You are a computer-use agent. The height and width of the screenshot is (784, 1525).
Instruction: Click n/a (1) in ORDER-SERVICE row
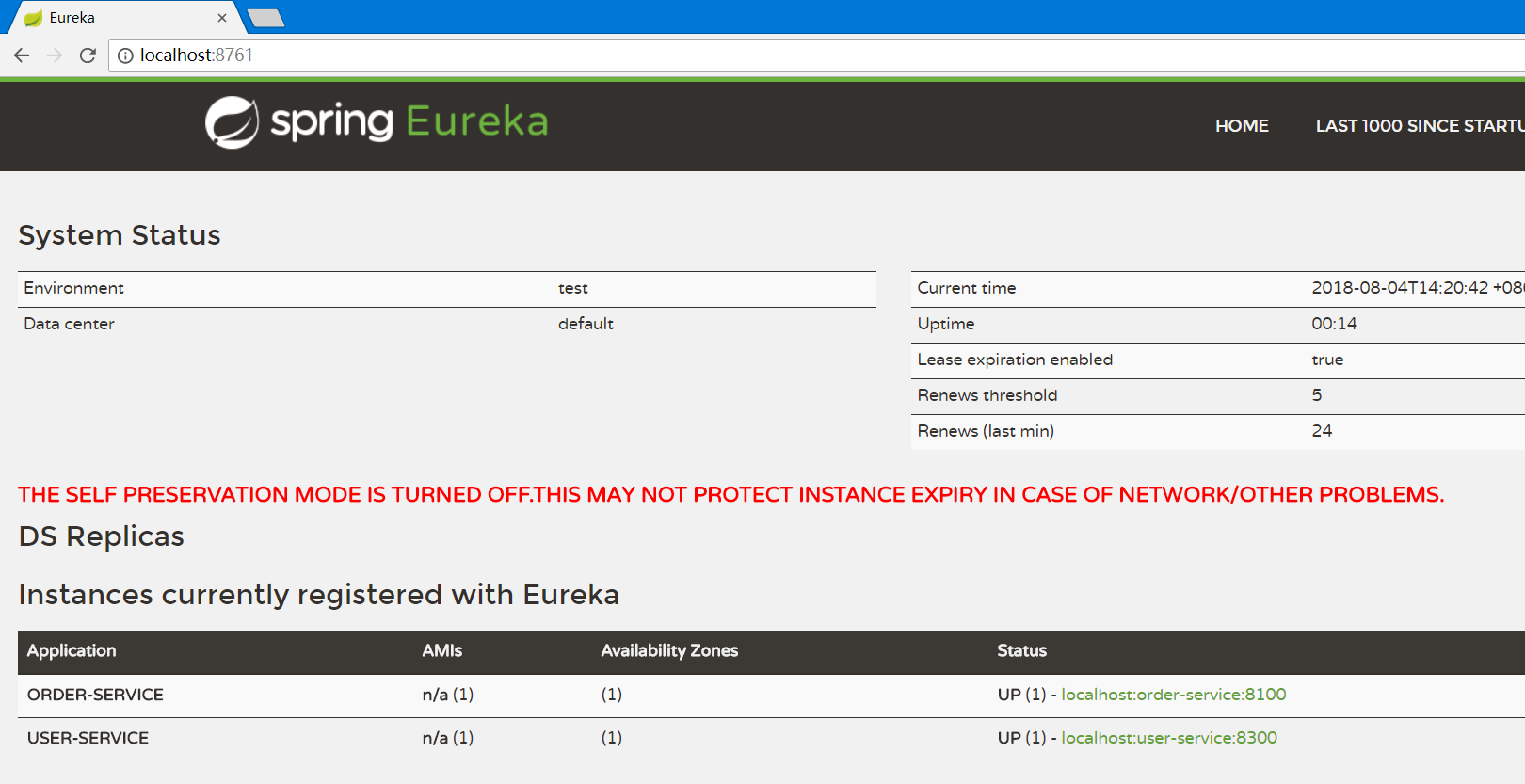tap(448, 695)
